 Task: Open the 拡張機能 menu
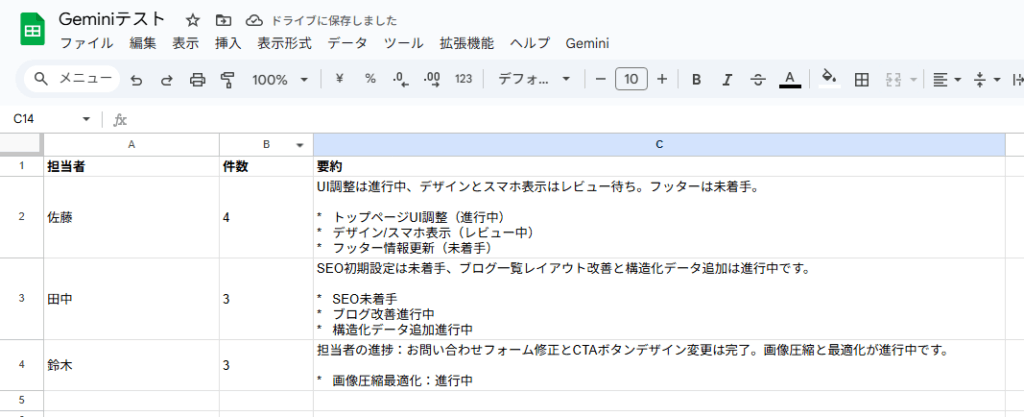pyautogui.click(x=466, y=43)
